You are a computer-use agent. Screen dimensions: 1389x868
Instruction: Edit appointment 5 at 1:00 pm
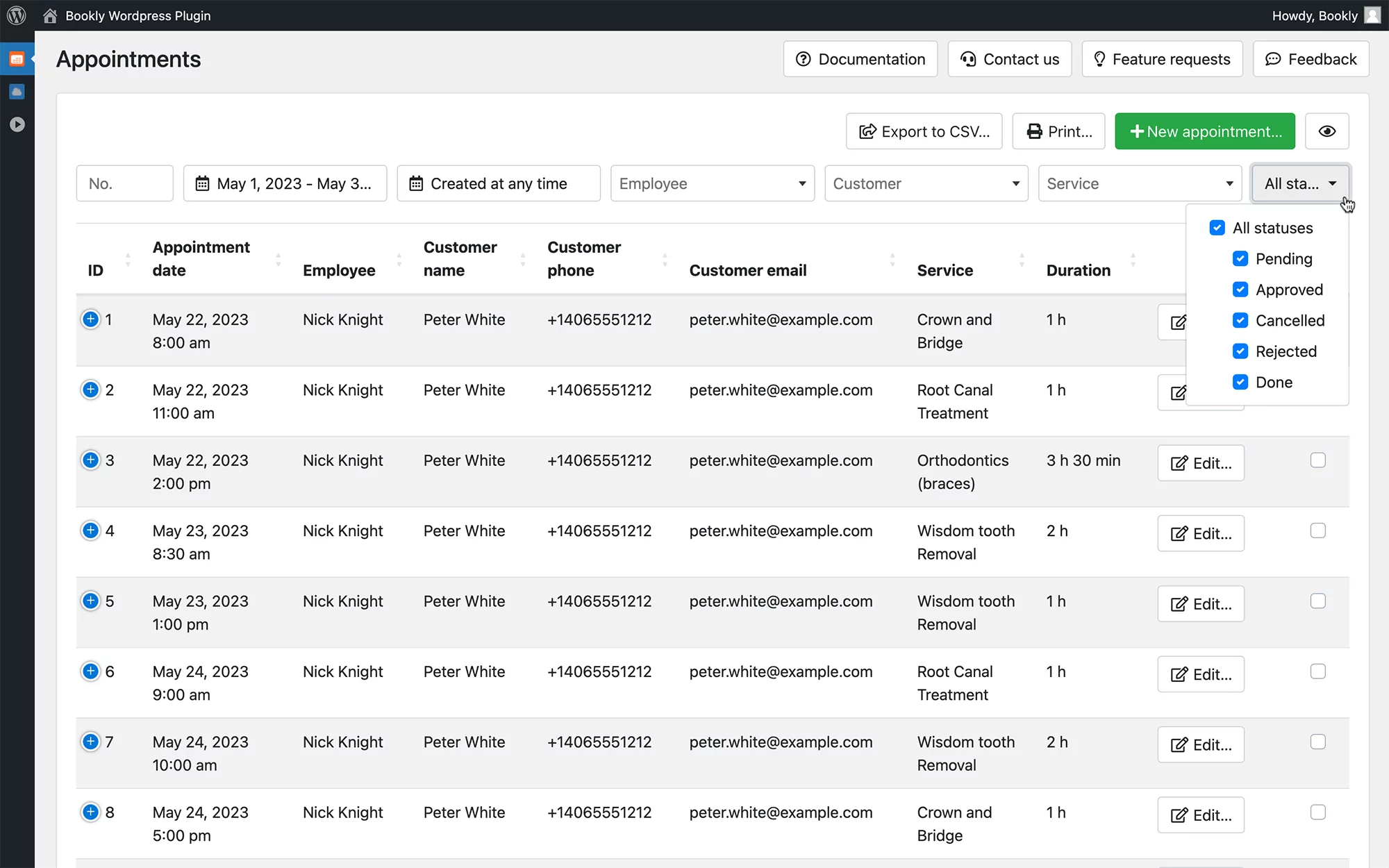pyautogui.click(x=1201, y=604)
